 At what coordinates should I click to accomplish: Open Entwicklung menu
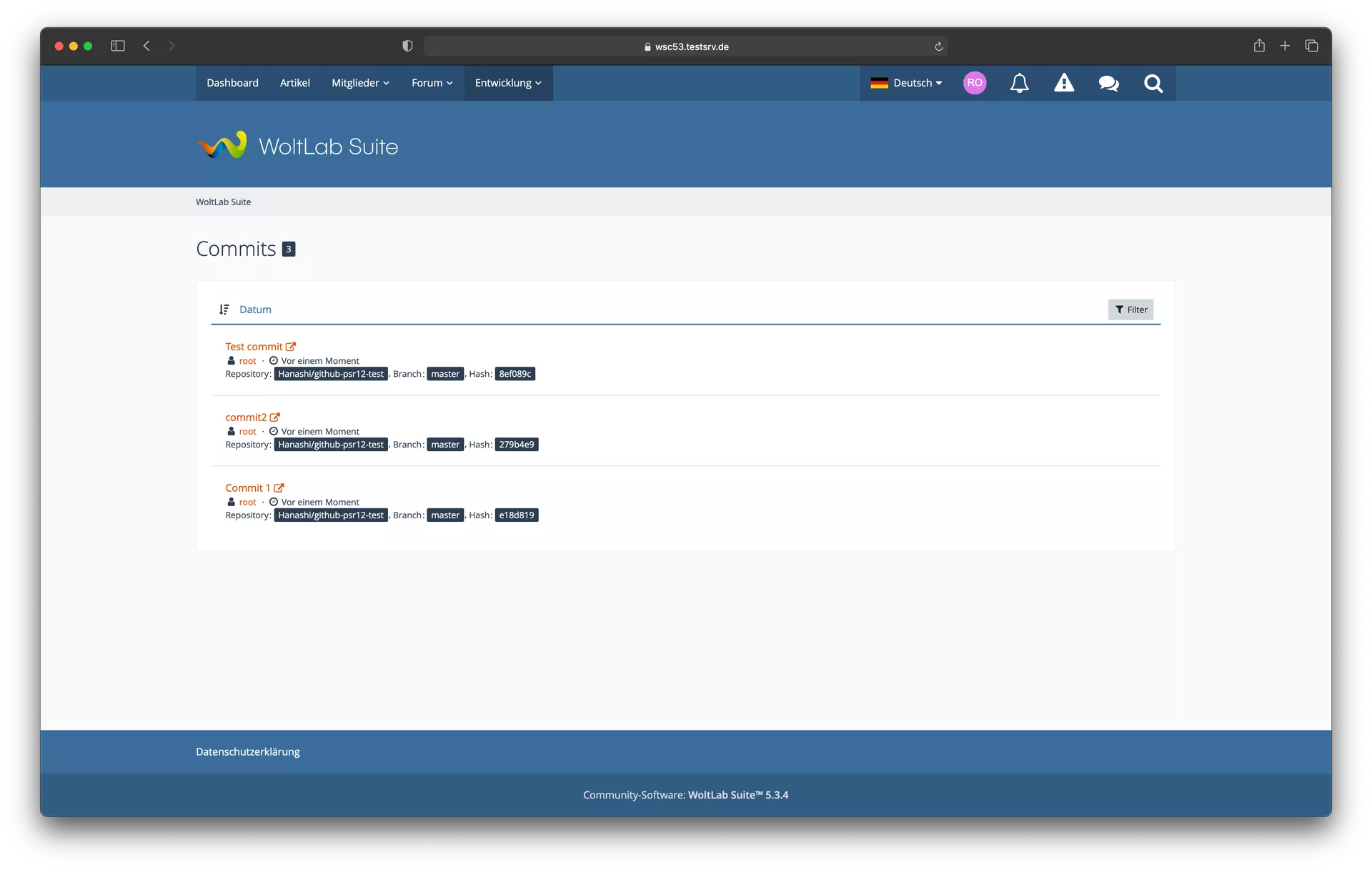508,83
